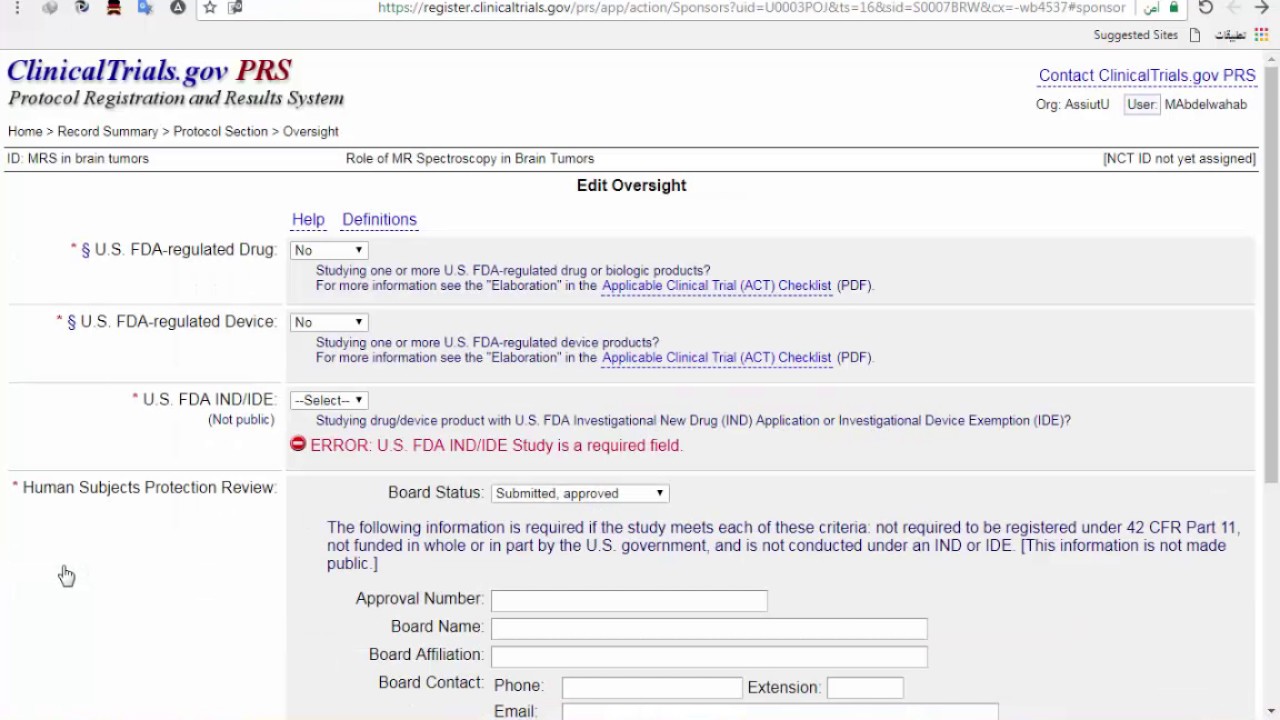Image resolution: width=1280 pixels, height=720 pixels.
Task: Click the 'MAbdelwahab' username text
Action: tap(1206, 104)
